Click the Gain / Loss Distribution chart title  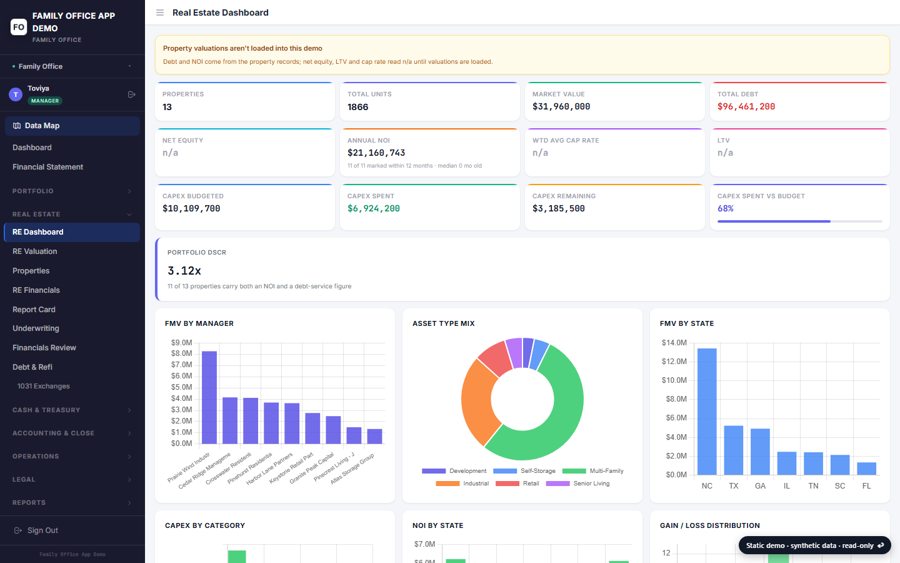[709, 526]
